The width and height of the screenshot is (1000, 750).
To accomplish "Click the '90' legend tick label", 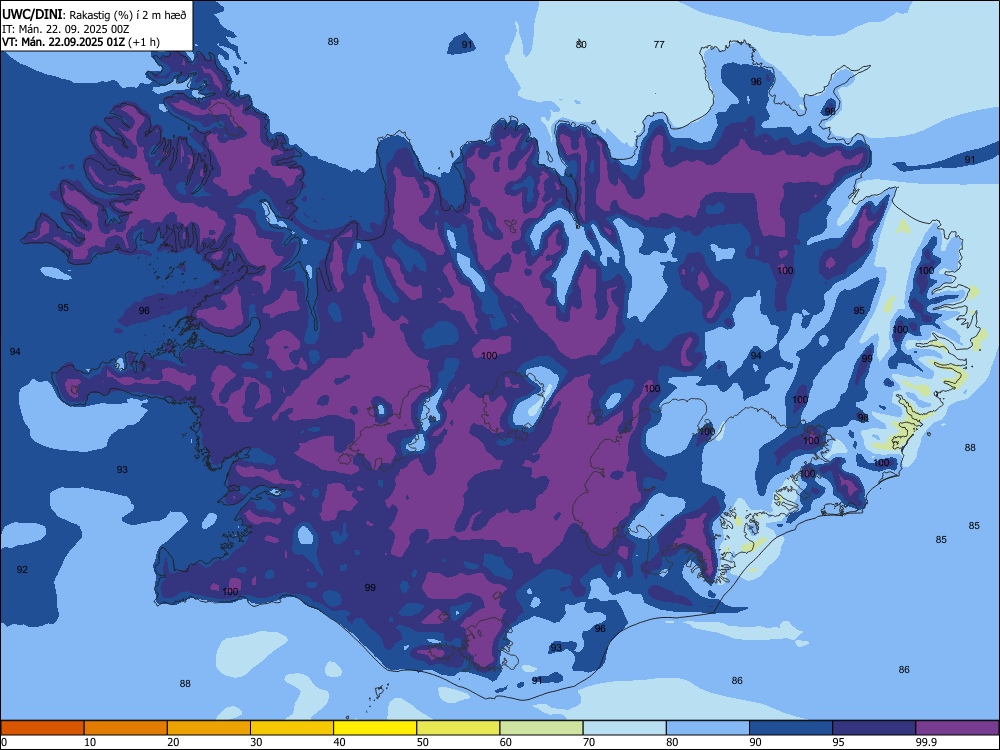I will pos(756,742).
